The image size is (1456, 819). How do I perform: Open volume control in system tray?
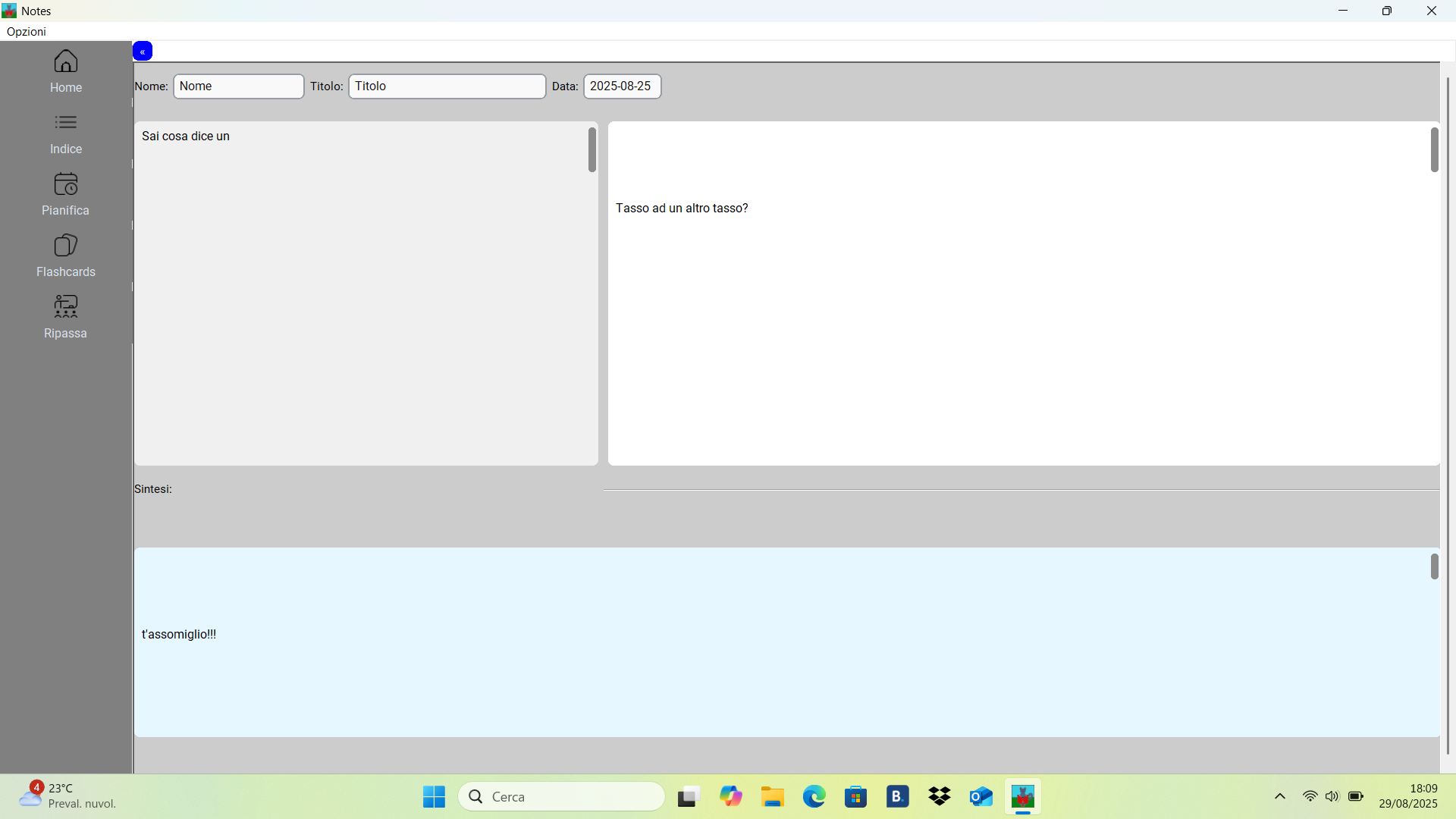(1332, 797)
